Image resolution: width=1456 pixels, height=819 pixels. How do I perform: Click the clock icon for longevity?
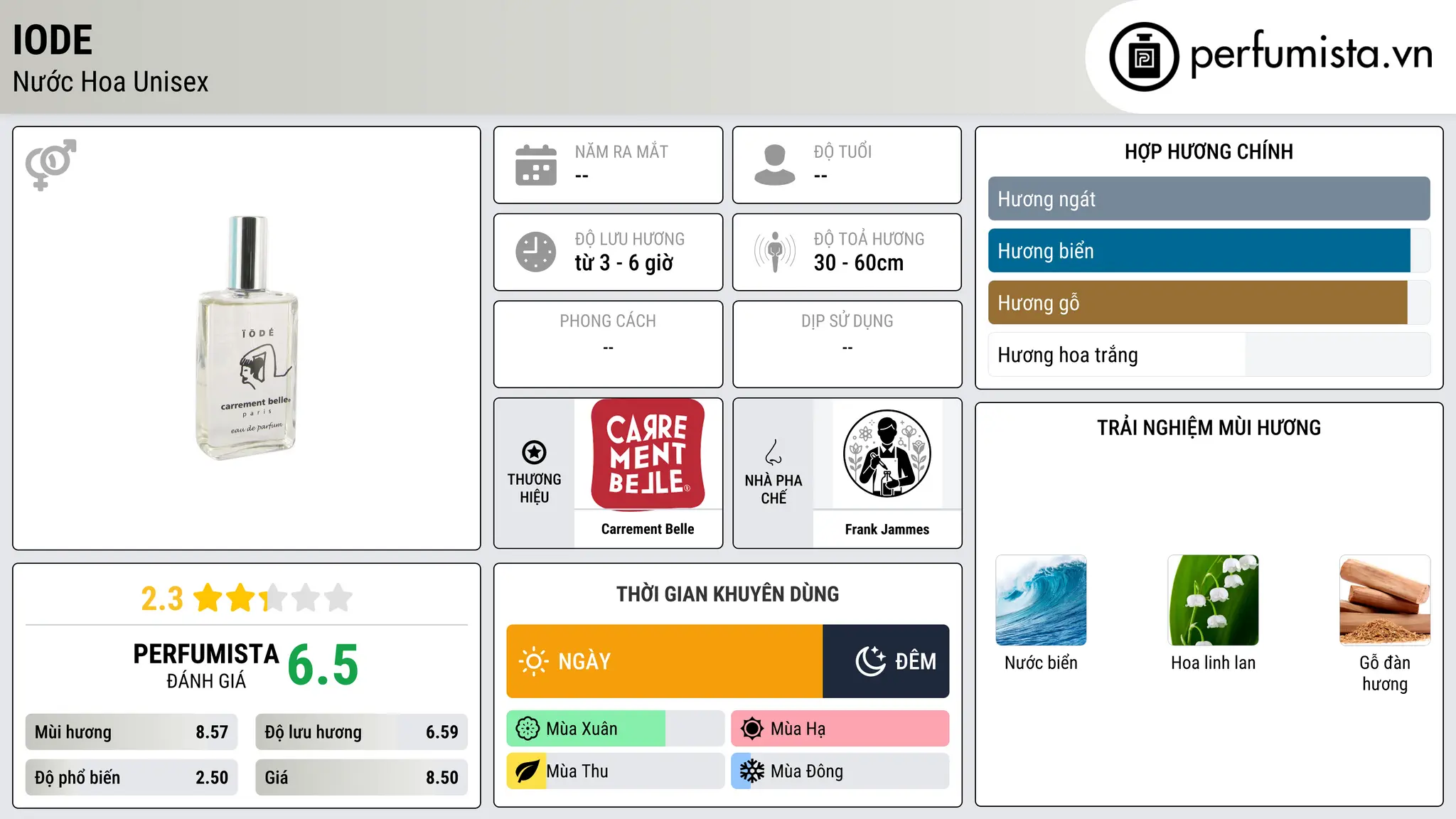click(536, 252)
